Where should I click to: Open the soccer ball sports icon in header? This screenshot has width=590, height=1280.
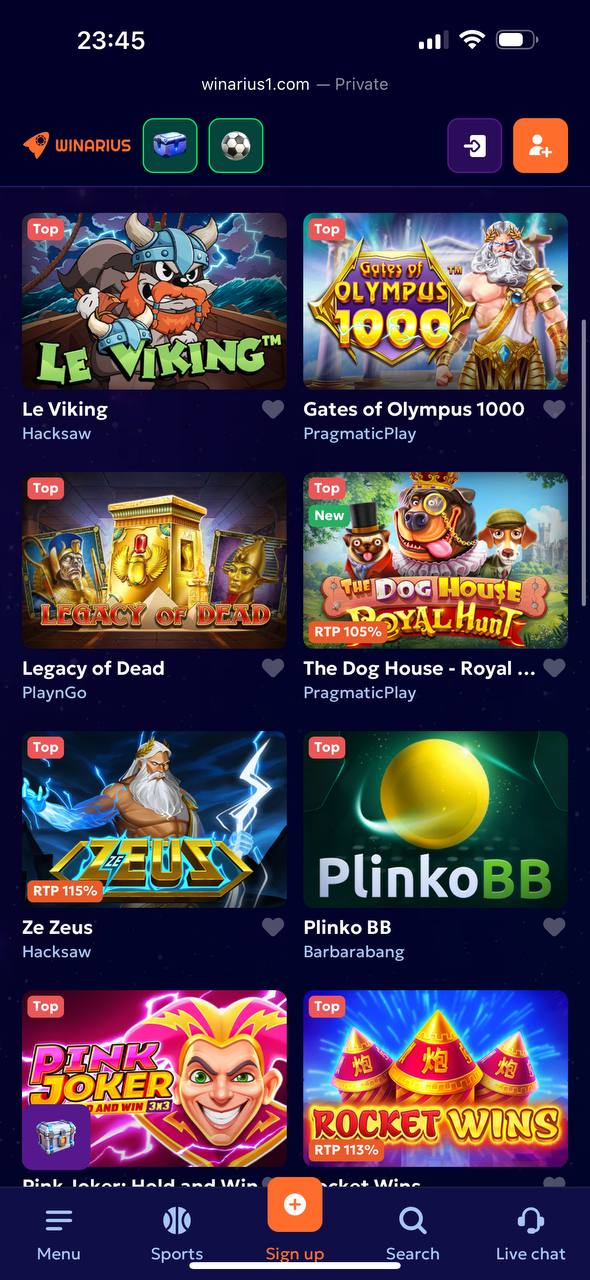tap(236, 146)
